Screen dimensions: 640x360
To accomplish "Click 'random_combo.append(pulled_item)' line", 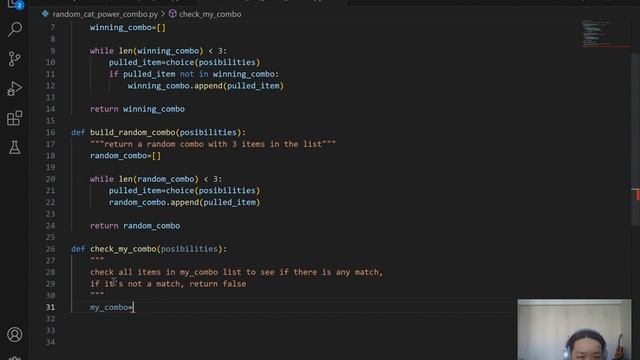I will 184,202.
